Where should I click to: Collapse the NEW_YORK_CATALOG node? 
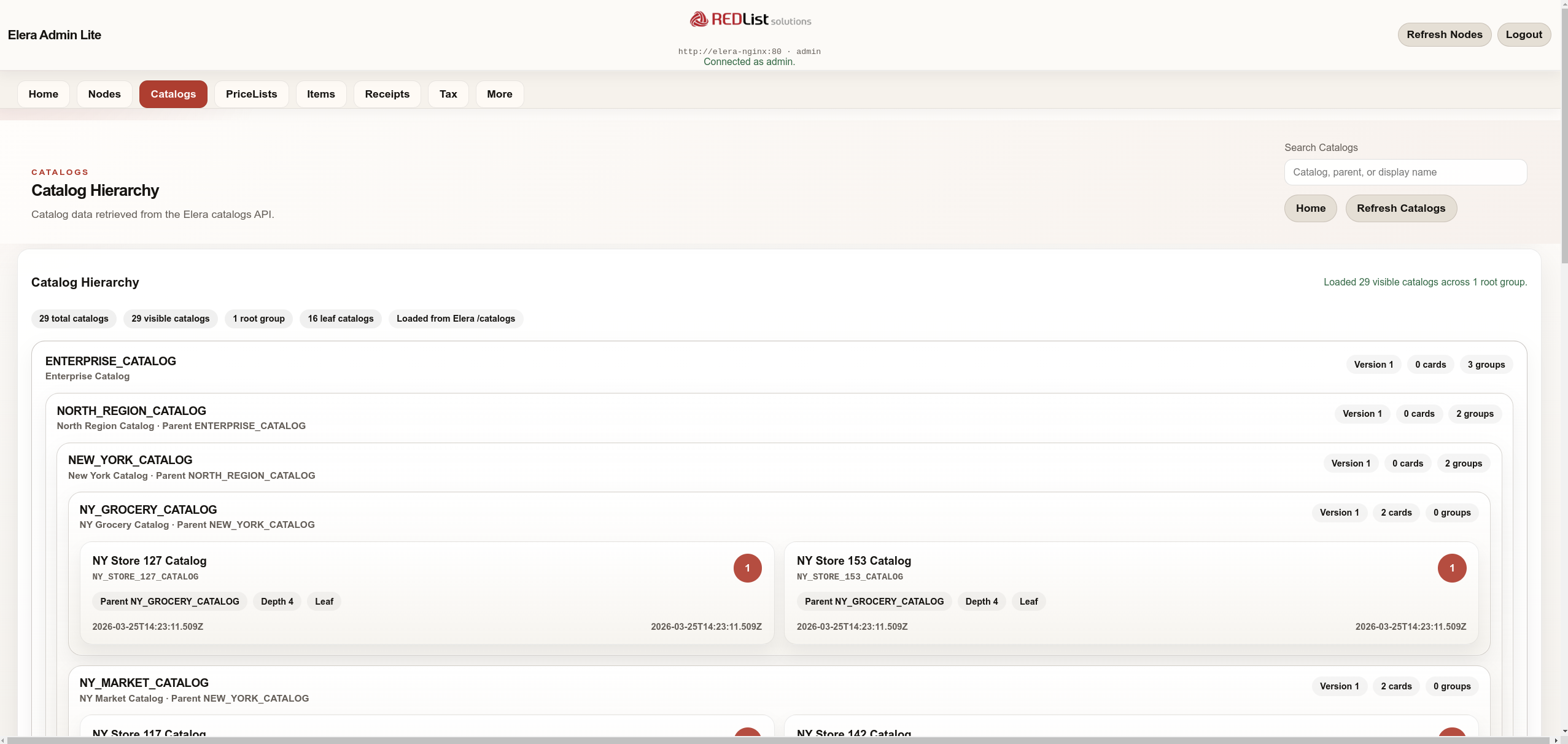130,460
